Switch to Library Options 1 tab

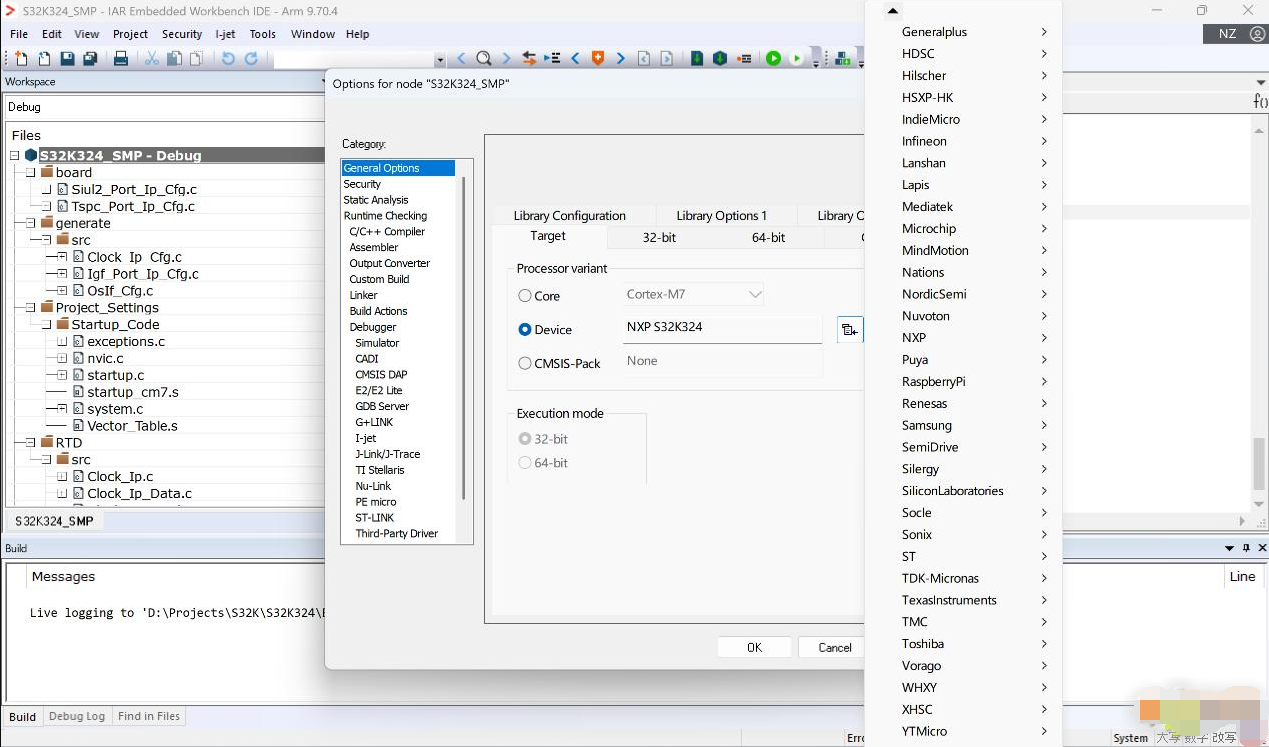721,215
